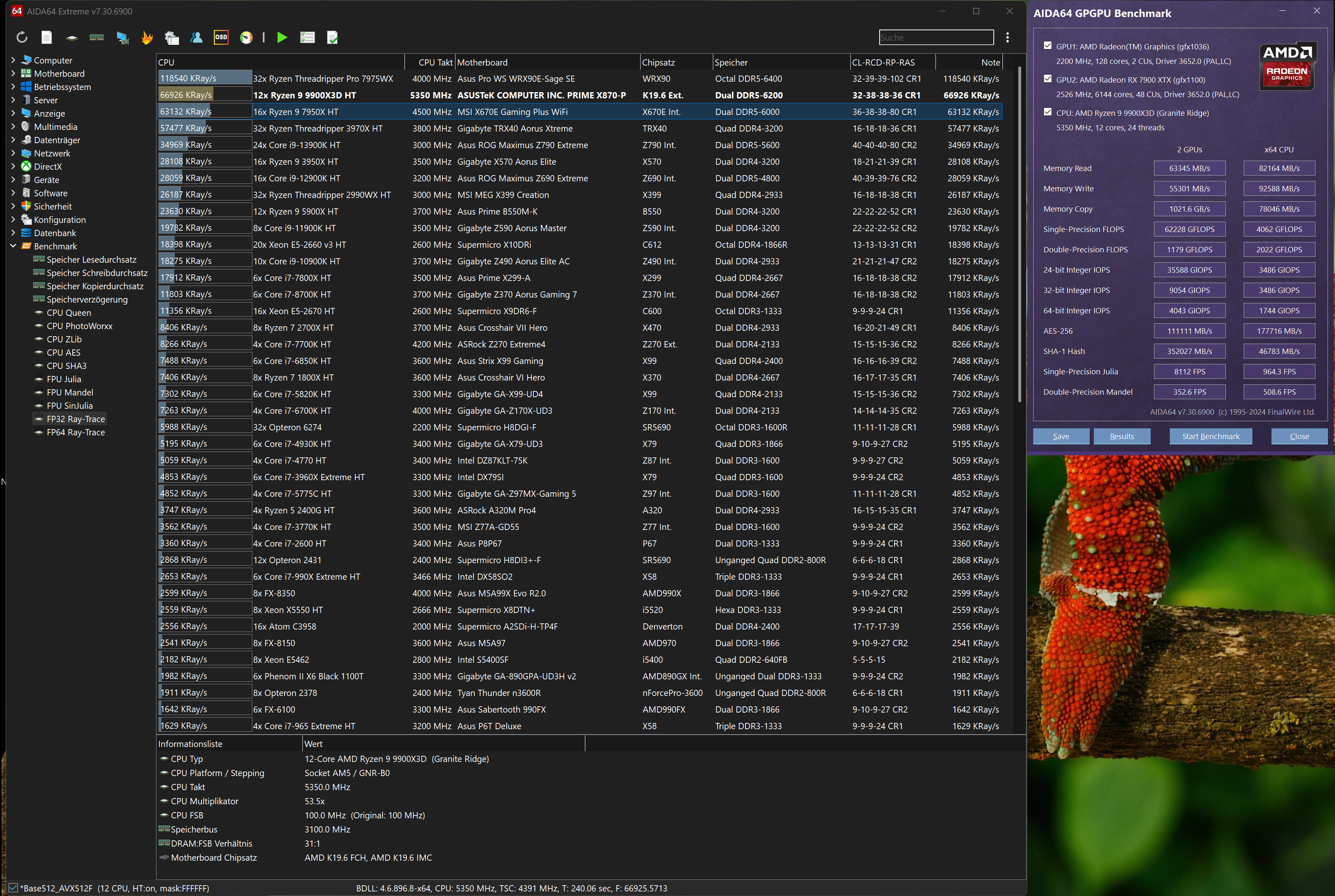Select the Computer tree node
Viewport: 1335px width, 896px height.
click(53, 60)
